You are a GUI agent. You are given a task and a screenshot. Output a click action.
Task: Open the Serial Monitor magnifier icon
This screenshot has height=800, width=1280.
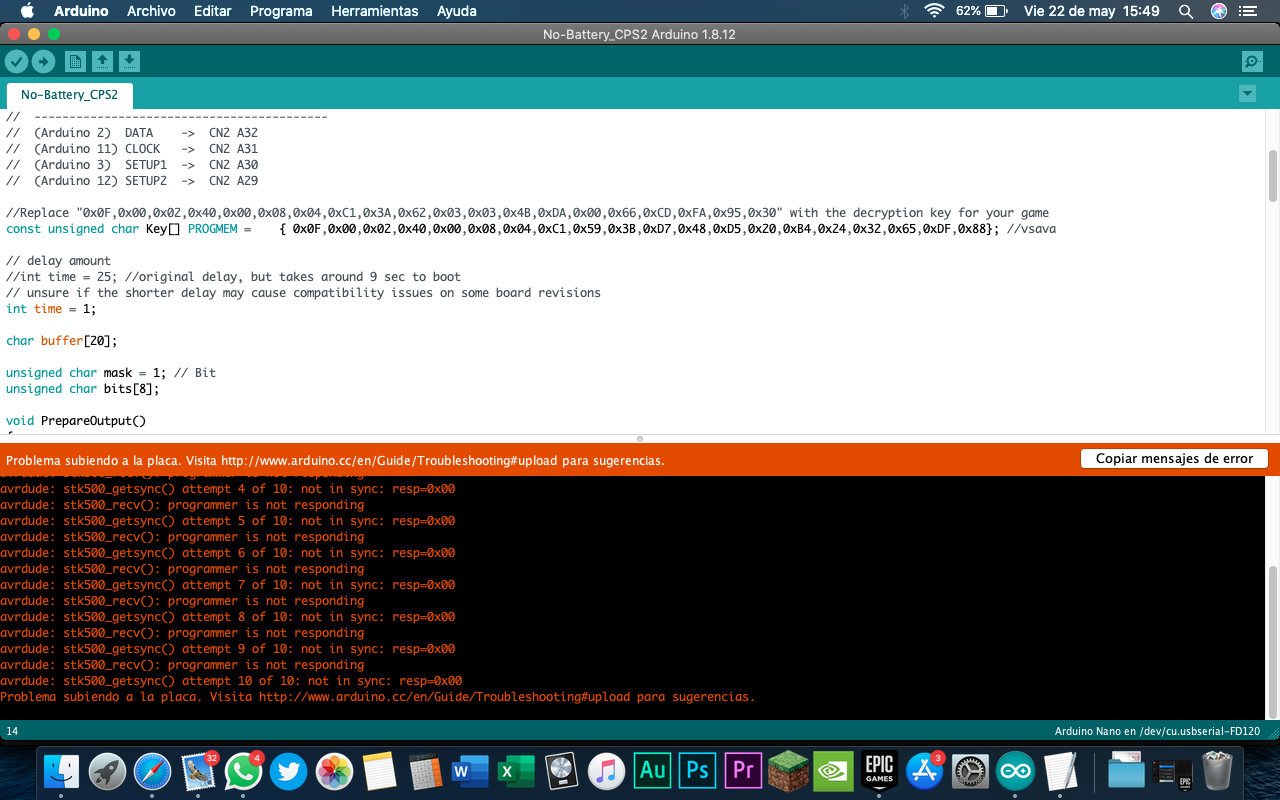click(1252, 62)
